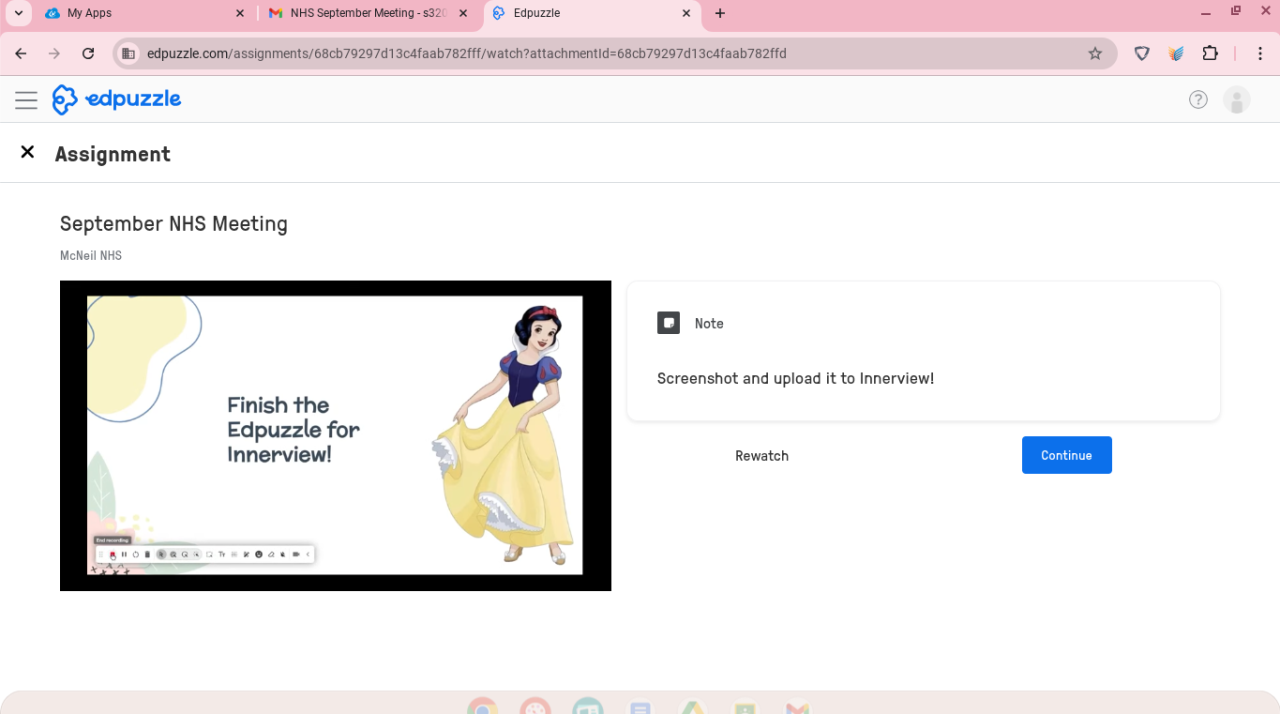Open the help question mark icon

point(1198,99)
